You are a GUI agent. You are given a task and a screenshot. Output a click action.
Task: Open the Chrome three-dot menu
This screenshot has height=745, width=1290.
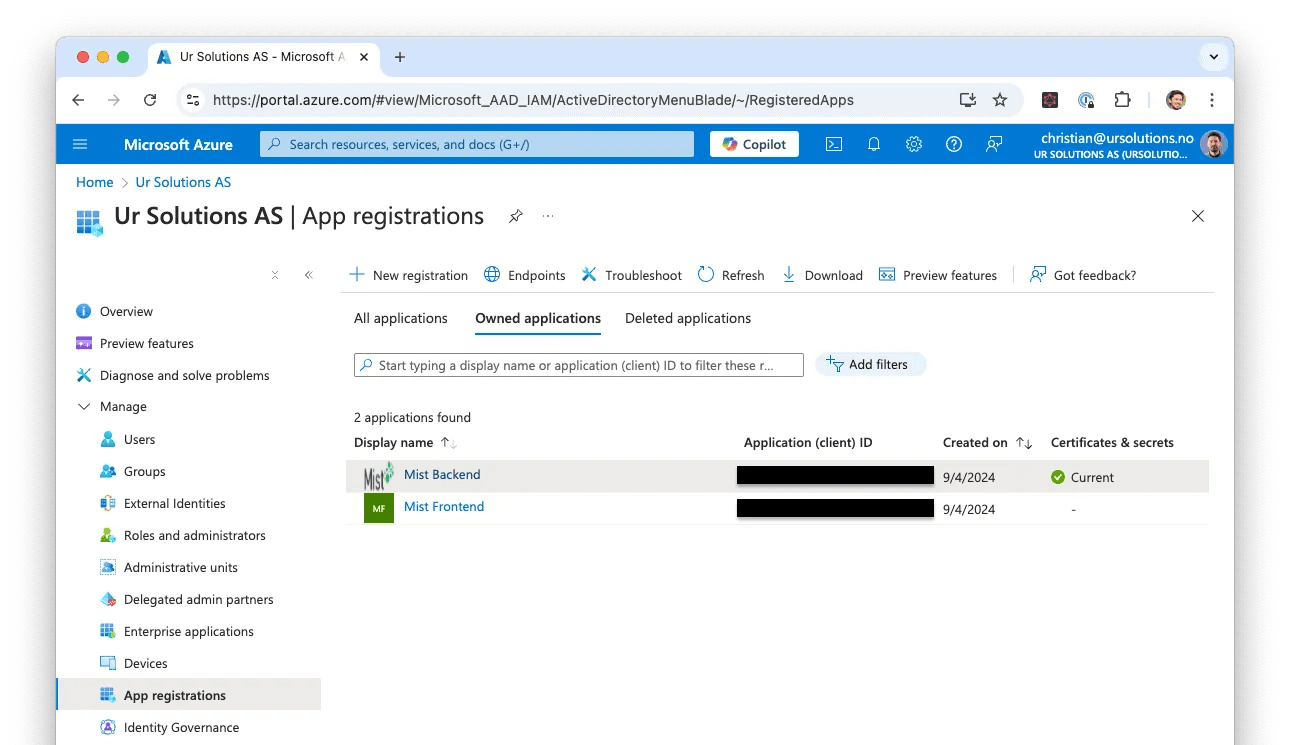click(1212, 100)
